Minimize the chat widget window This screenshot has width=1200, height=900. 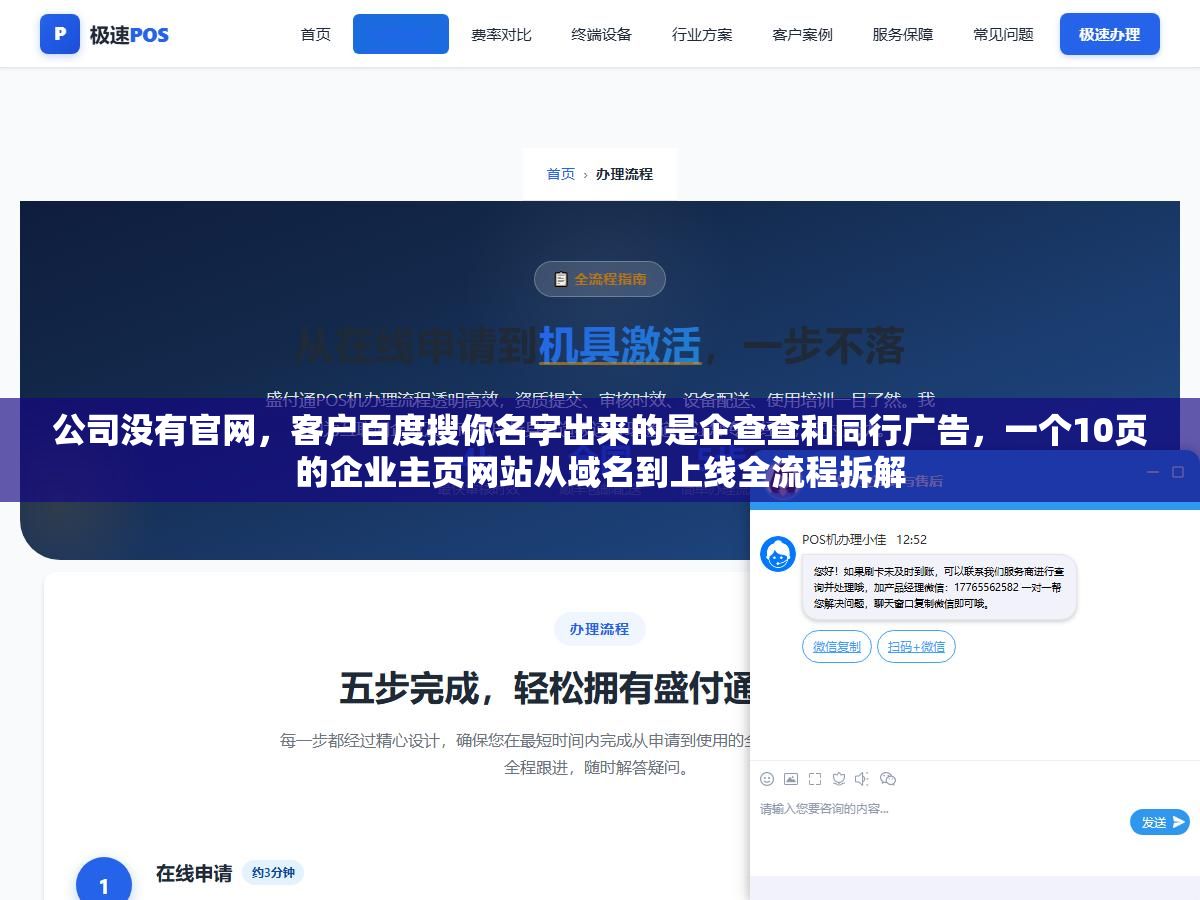[1151, 472]
